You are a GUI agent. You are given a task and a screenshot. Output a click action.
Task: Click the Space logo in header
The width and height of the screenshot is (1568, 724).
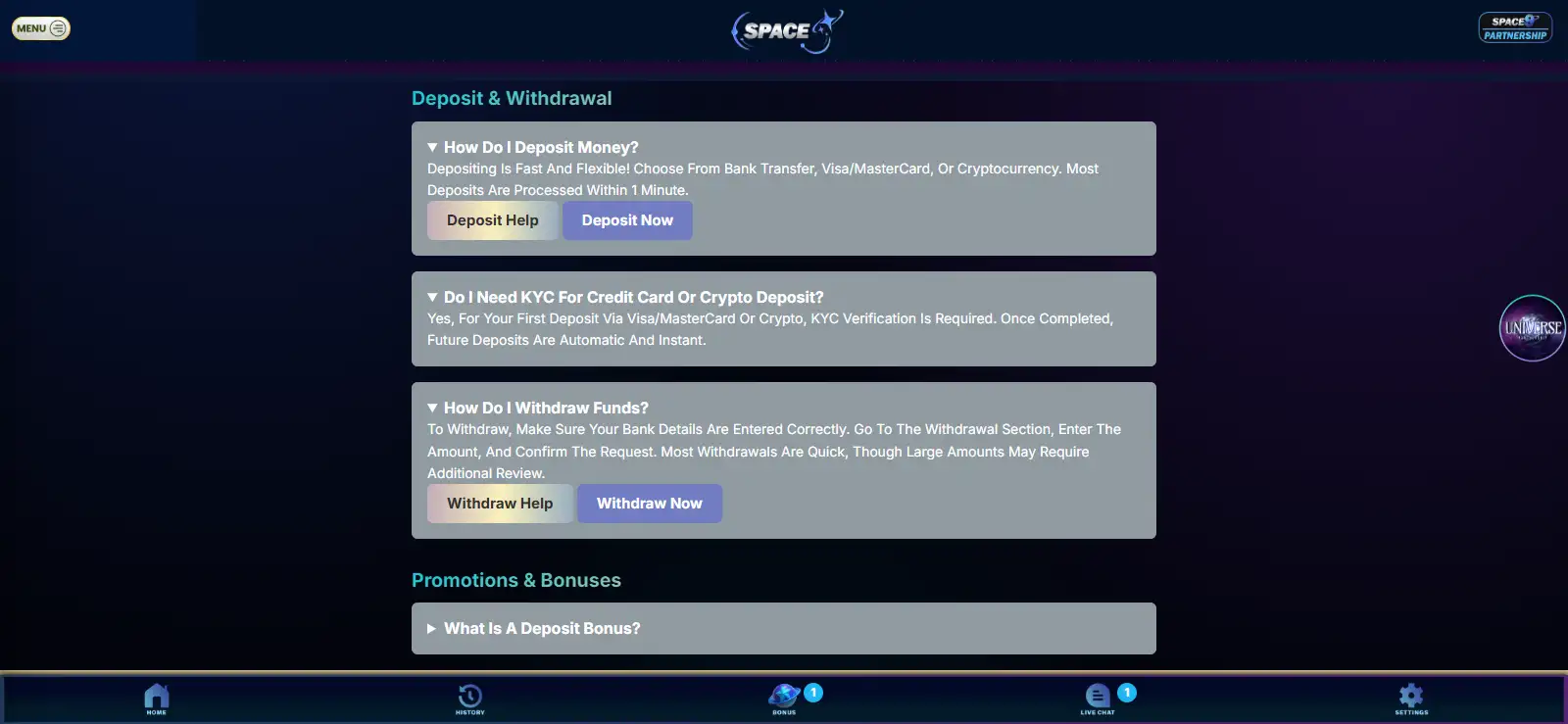[787, 31]
